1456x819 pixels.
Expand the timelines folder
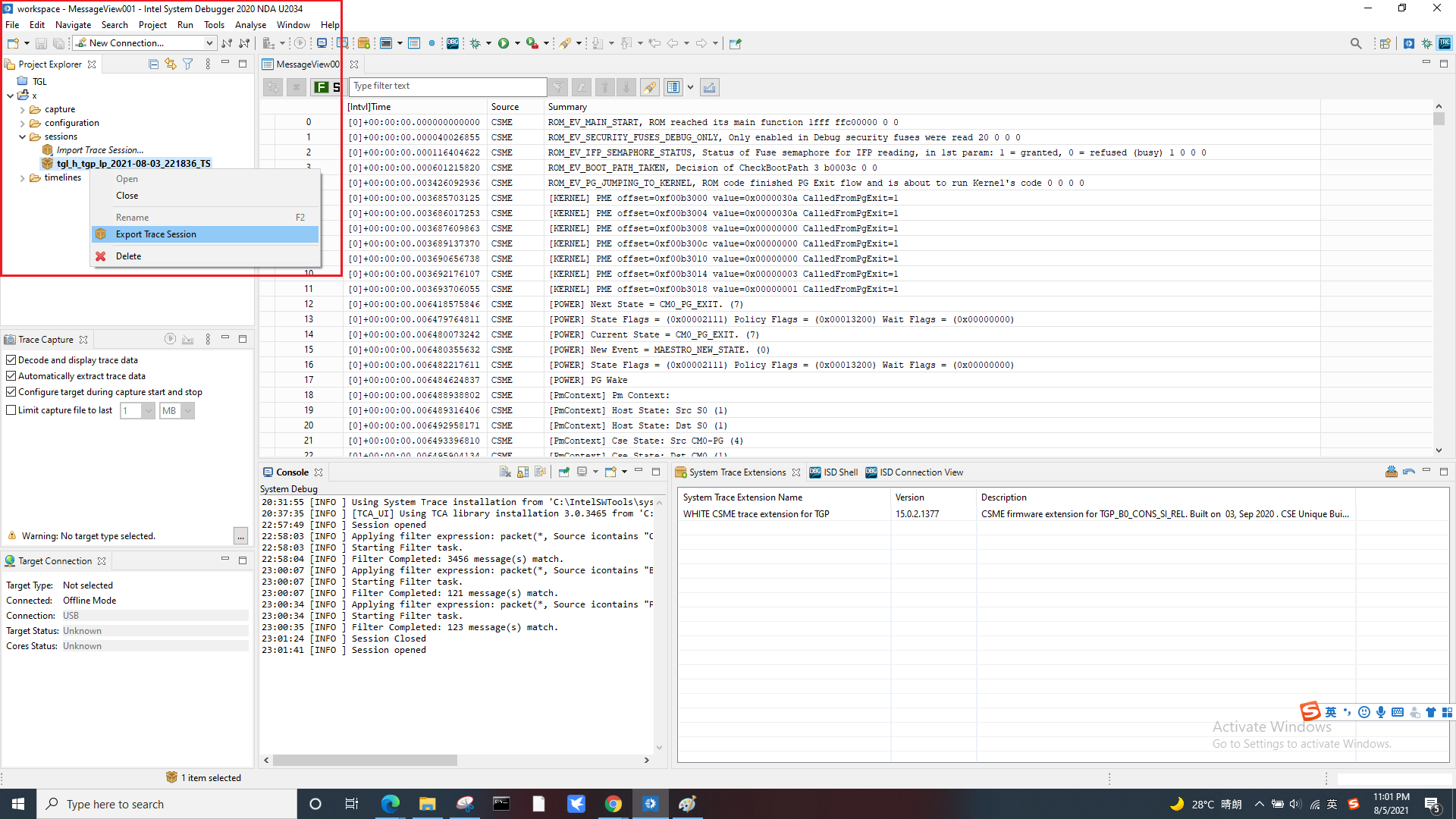[x=22, y=177]
